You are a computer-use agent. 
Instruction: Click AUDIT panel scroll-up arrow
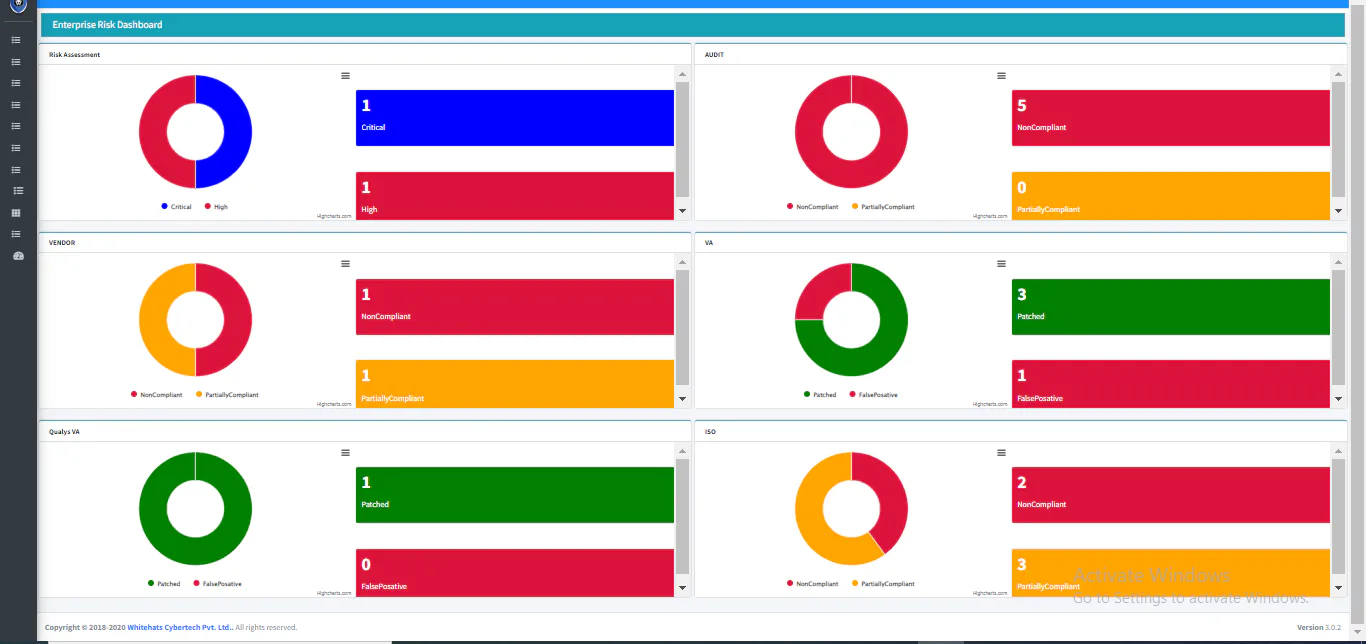[x=1338, y=75]
